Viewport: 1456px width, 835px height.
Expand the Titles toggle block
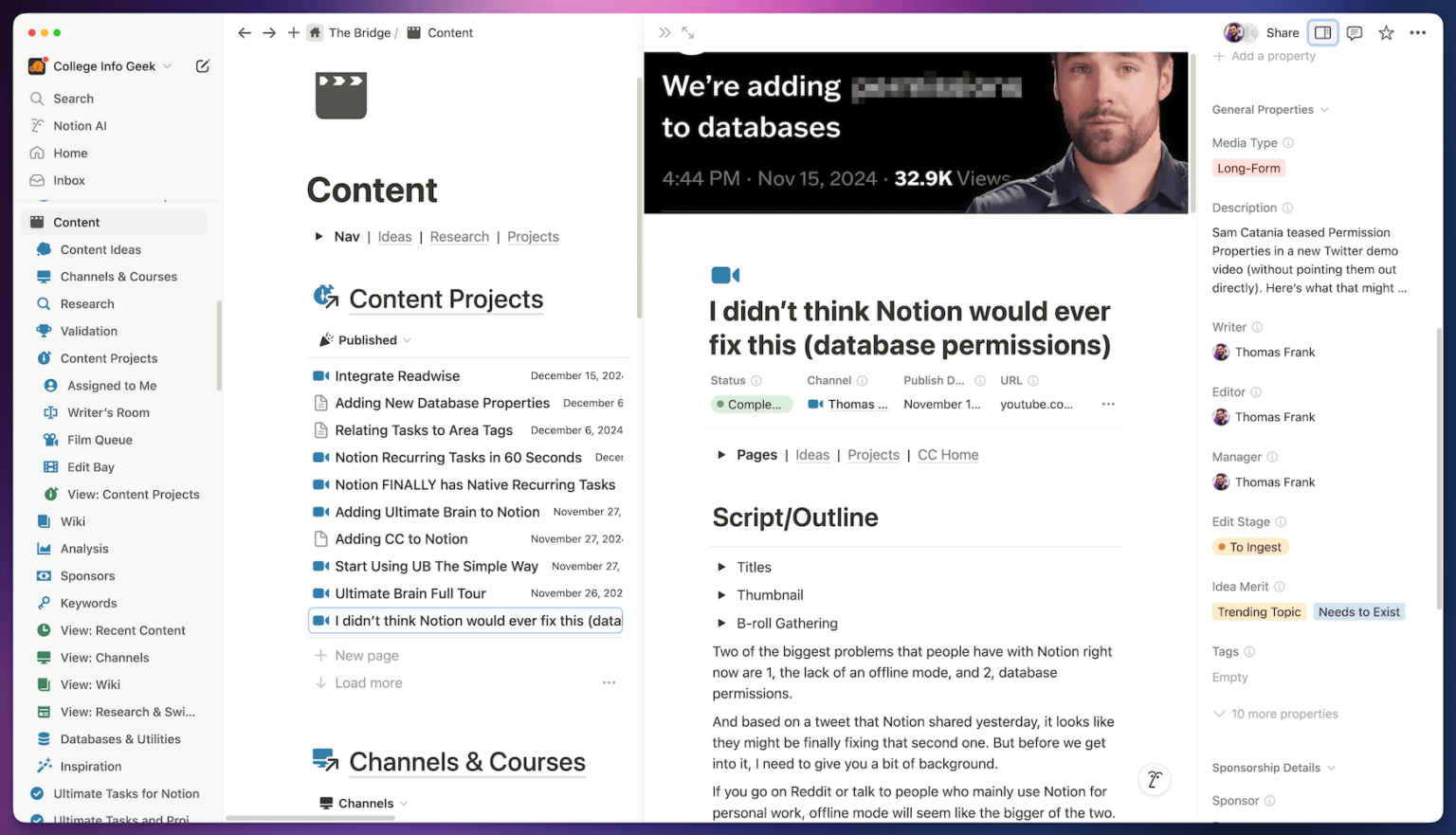(x=720, y=567)
